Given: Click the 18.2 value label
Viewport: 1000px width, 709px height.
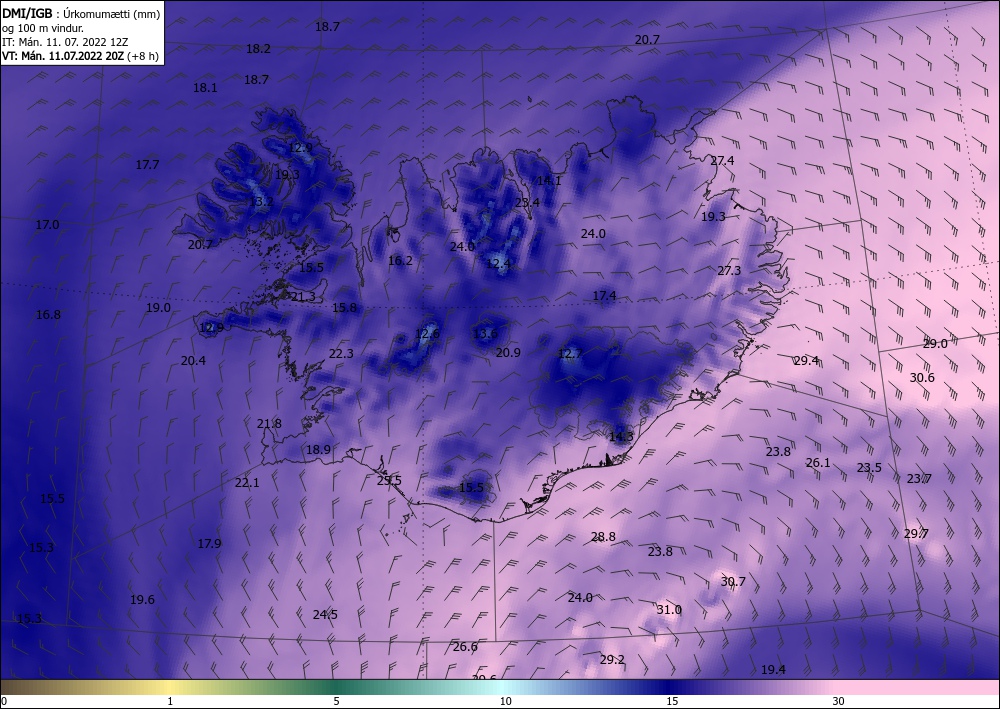Looking at the screenshot, I should [258, 48].
